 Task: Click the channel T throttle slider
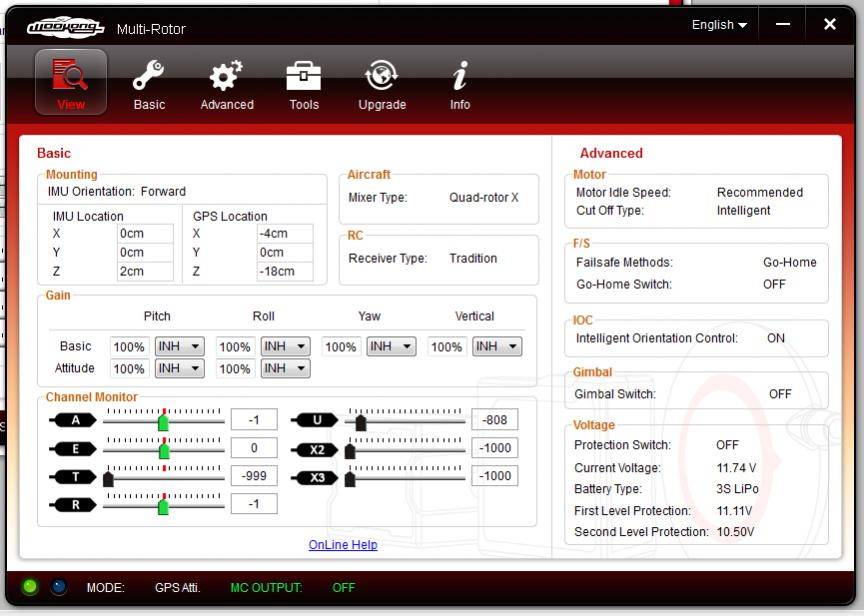[108, 478]
